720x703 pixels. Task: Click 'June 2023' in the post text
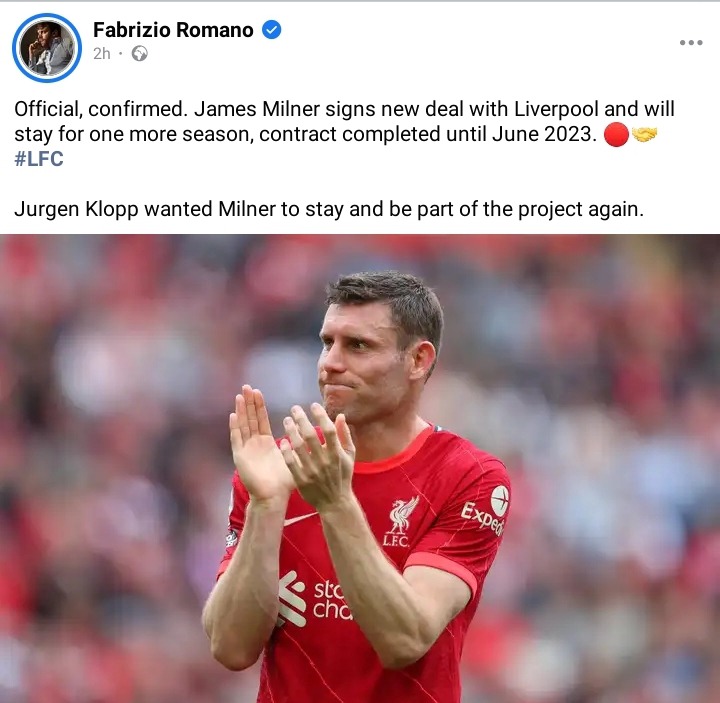pos(544,134)
